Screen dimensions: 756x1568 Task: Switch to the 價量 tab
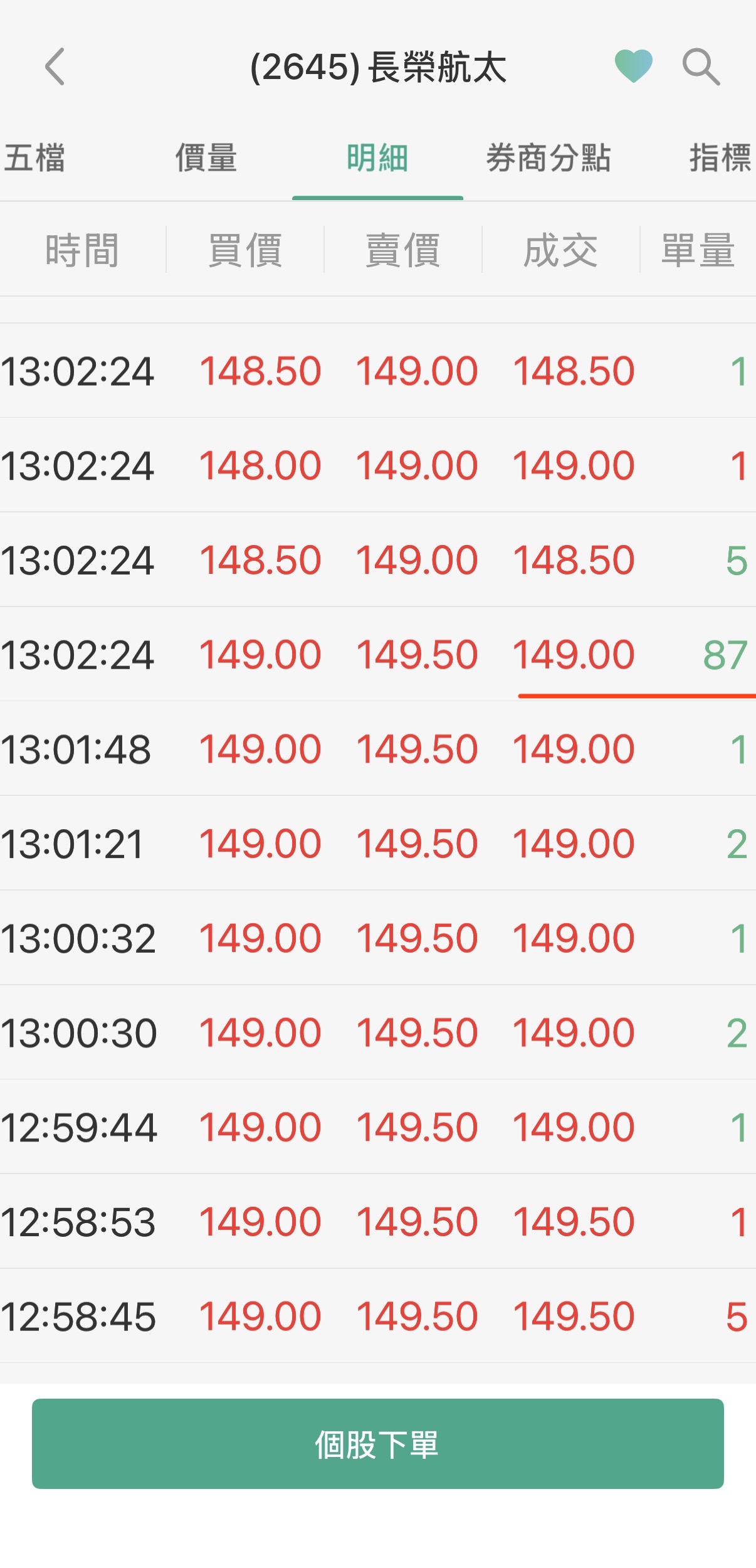206,157
